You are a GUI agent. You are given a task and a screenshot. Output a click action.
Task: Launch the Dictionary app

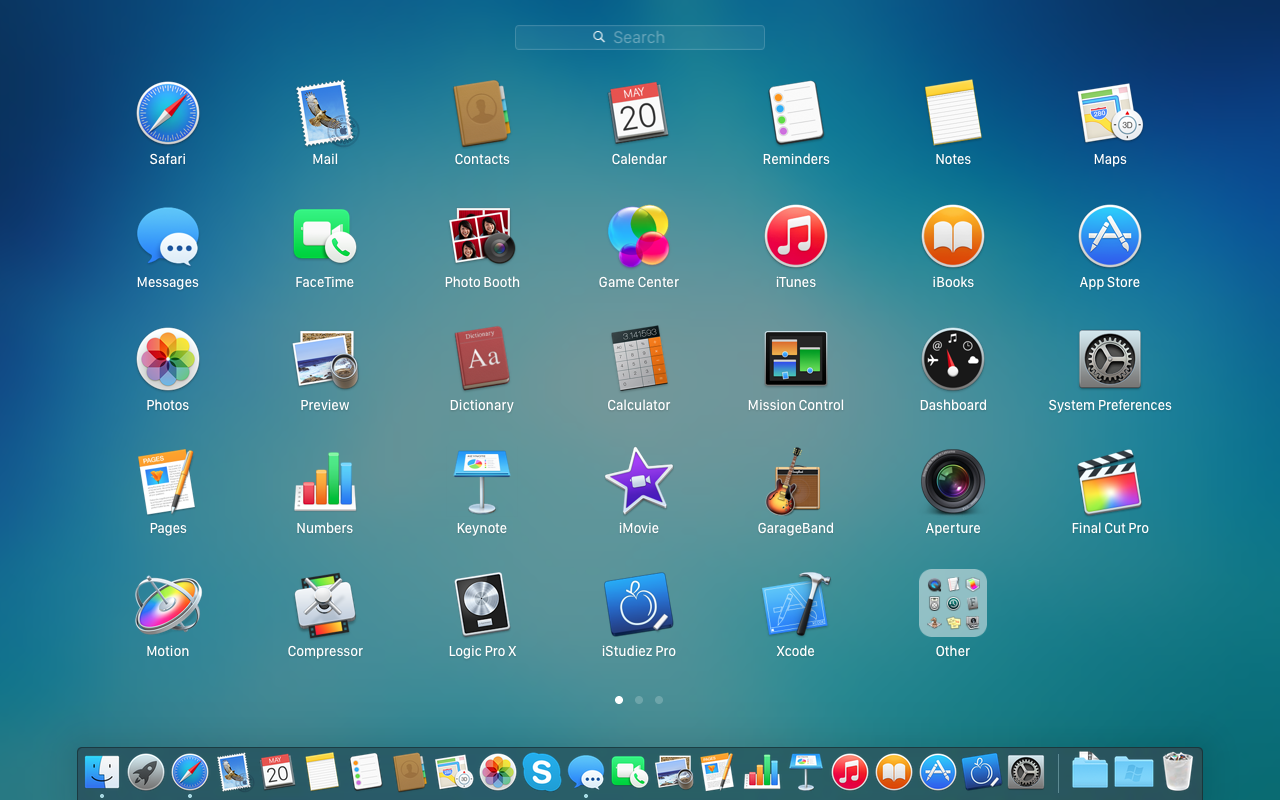tap(482, 359)
